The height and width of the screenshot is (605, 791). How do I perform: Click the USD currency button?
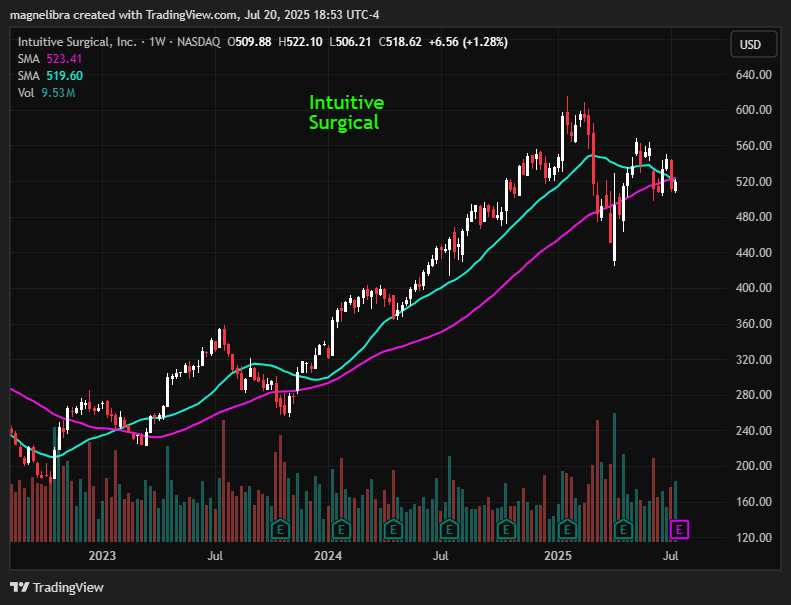point(753,44)
